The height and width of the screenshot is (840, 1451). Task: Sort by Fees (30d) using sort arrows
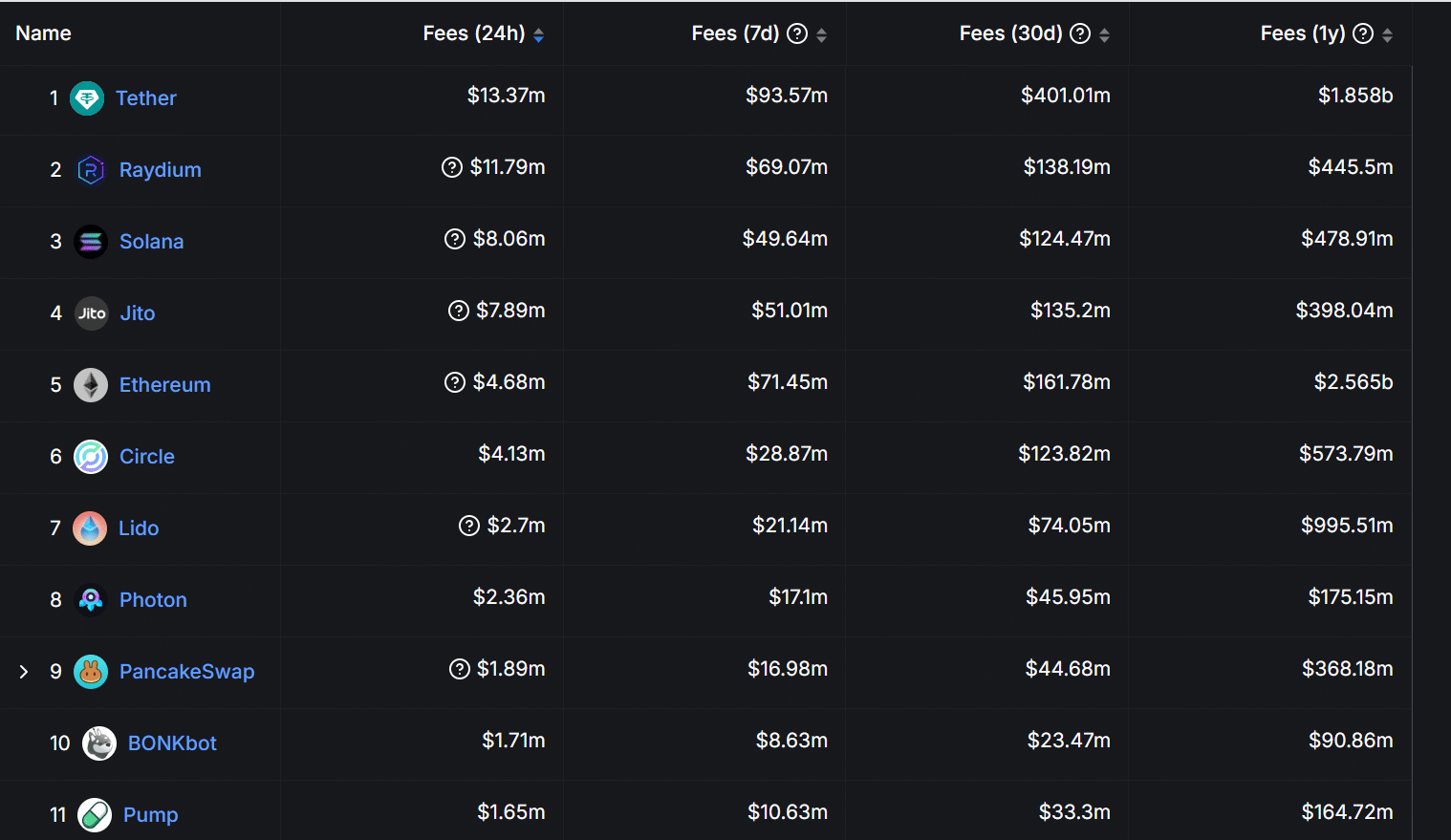[1105, 35]
